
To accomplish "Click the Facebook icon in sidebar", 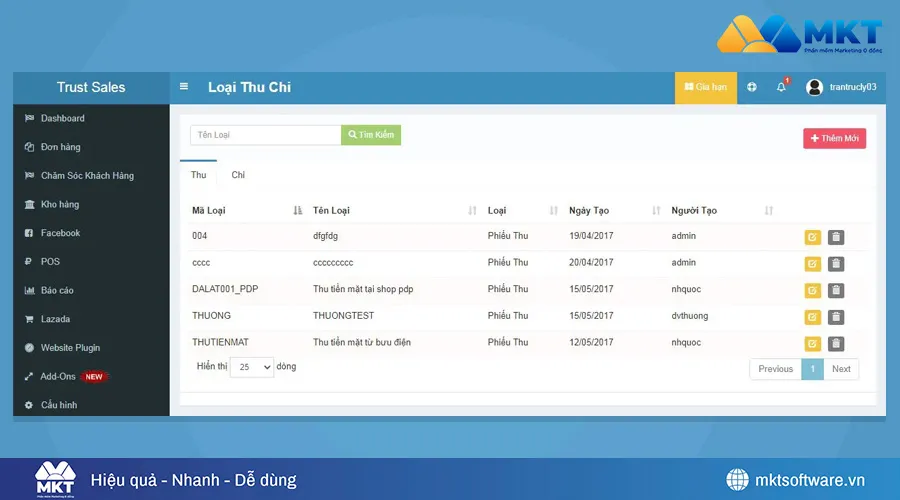I will [29, 233].
